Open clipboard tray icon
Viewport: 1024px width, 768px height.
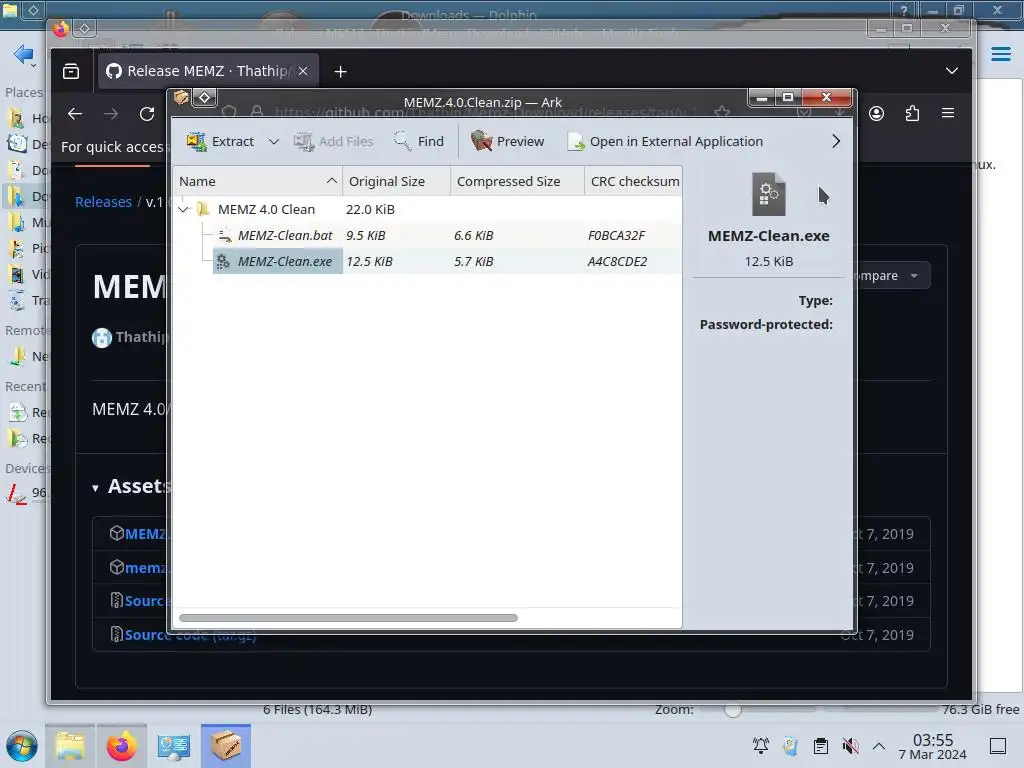[x=821, y=746]
